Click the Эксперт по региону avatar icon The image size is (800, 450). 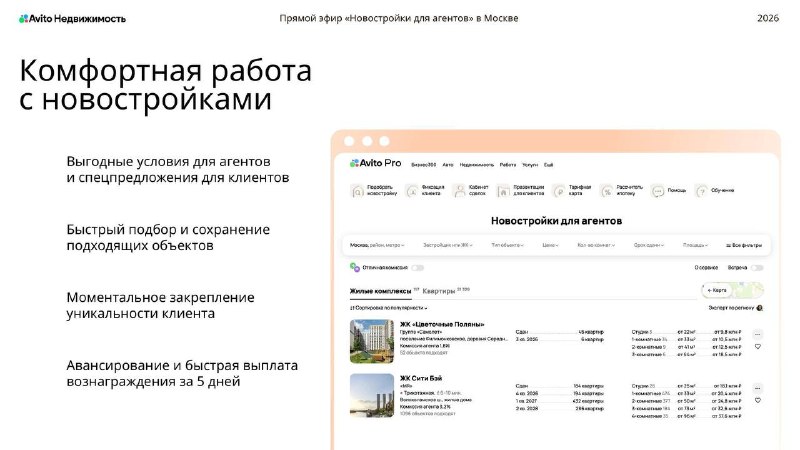[760, 308]
